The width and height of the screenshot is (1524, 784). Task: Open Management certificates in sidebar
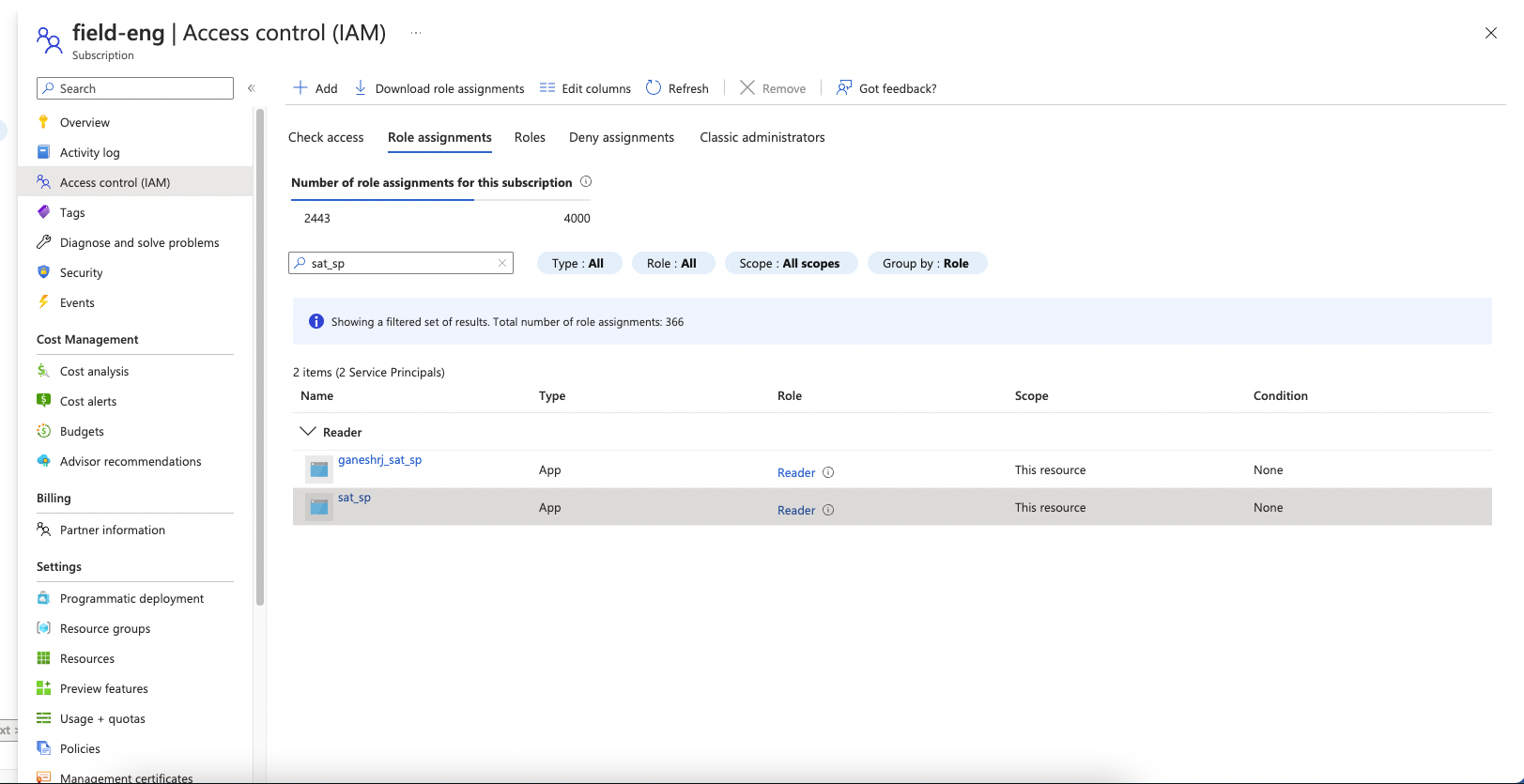click(x=126, y=777)
